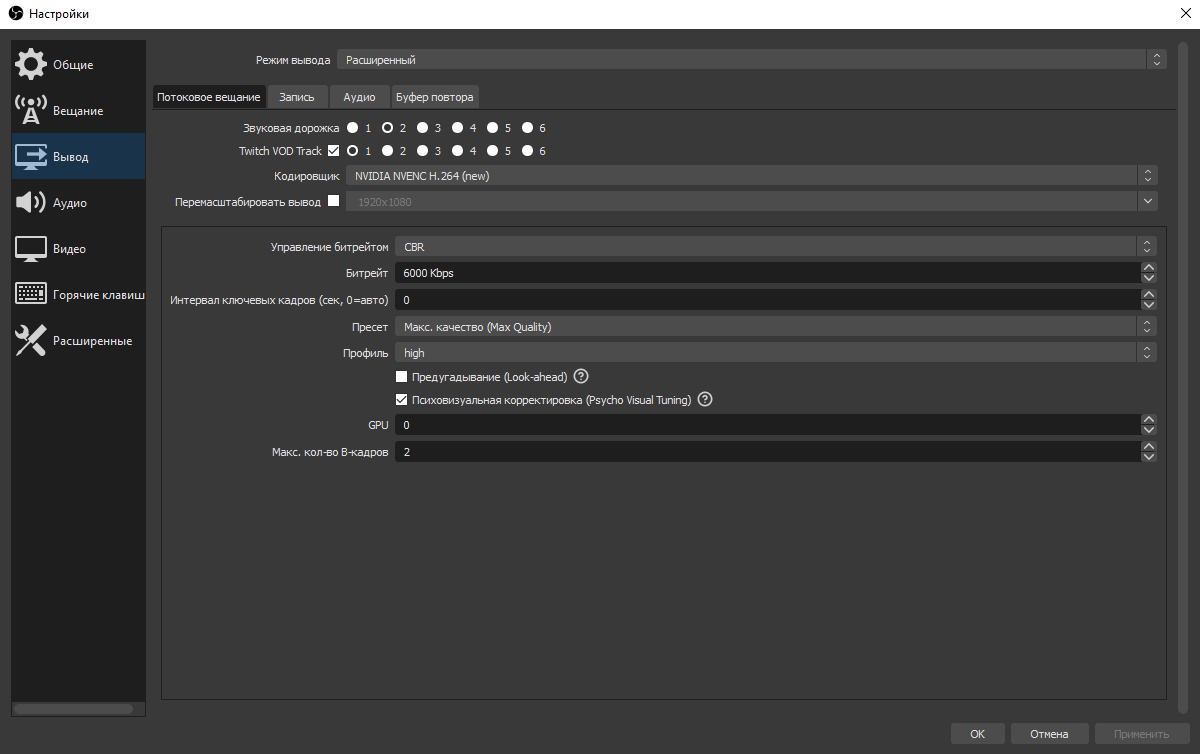Select Звуковая дорожка radio button 3
Image resolution: width=1200 pixels, height=754 pixels.
coord(423,128)
